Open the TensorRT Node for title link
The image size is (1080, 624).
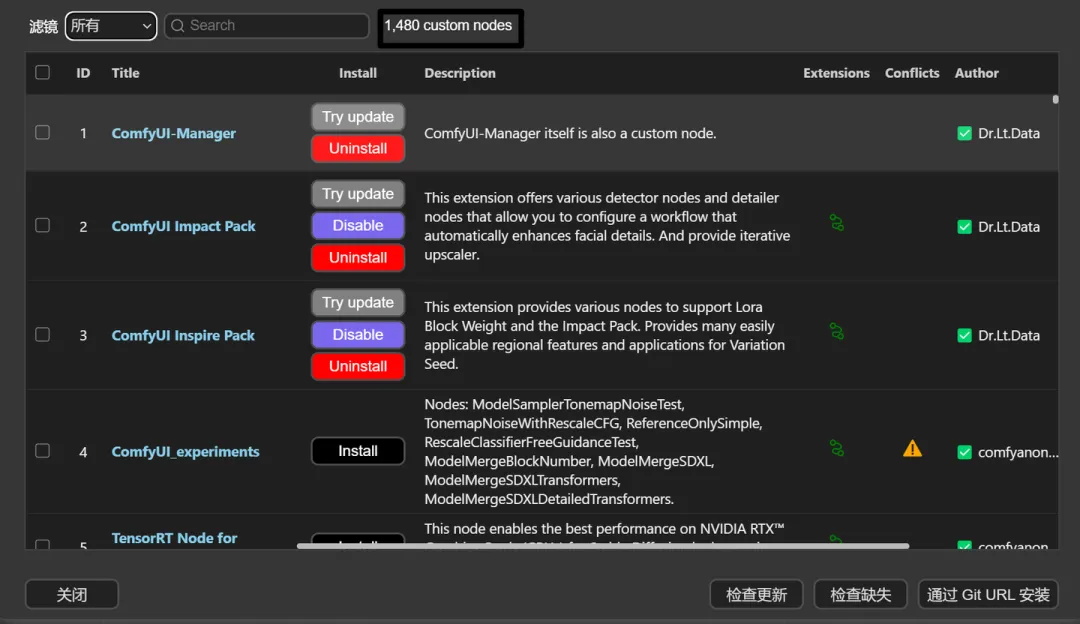[174, 538]
